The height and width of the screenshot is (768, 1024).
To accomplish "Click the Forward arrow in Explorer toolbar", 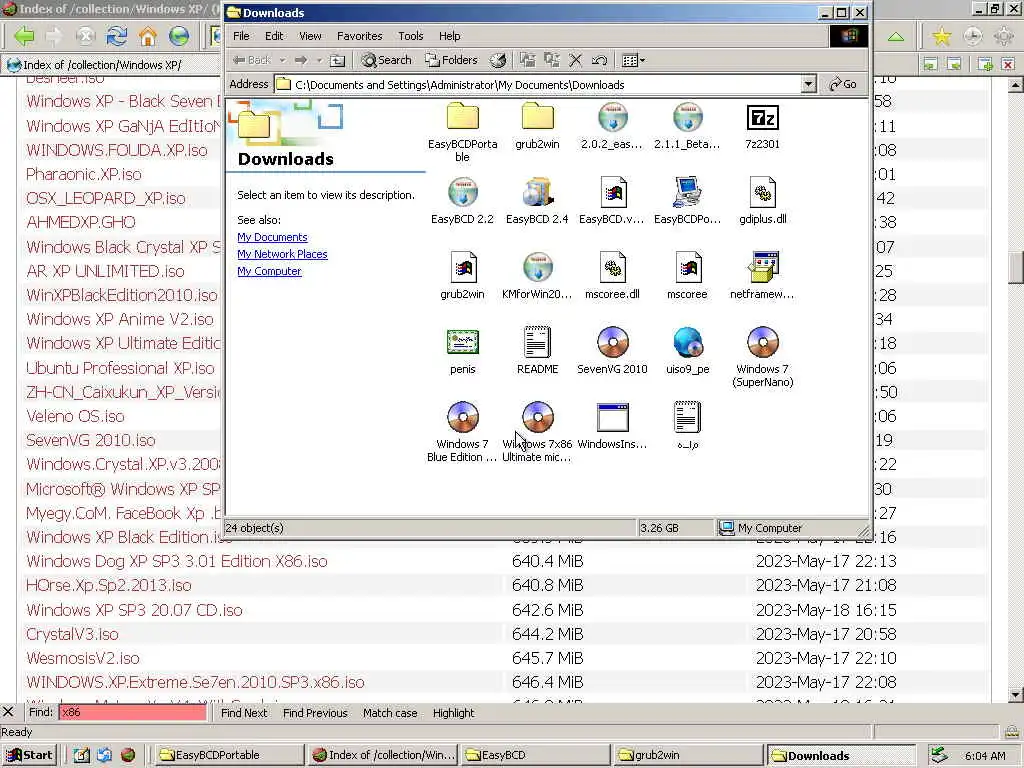I will [x=301, y=61].
